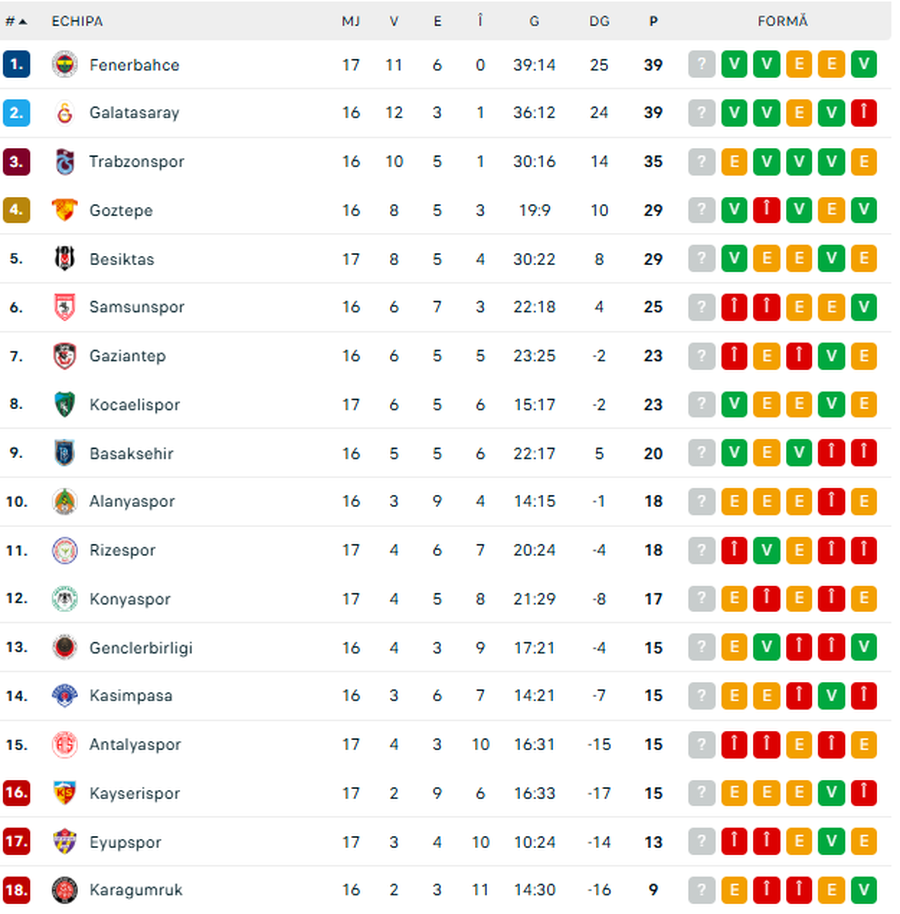Click the Samsunspor club crest

pyautogui.click(x=63, y=307)
